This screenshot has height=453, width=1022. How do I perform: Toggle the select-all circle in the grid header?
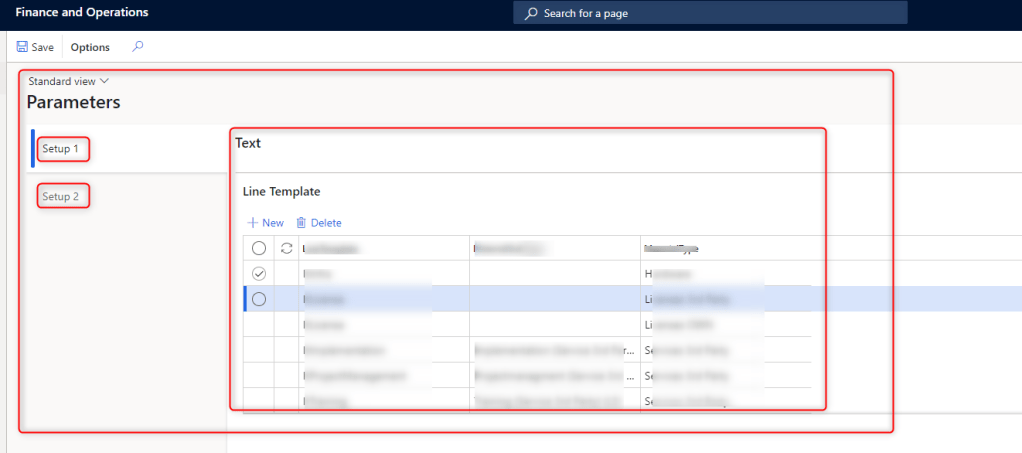259,248
